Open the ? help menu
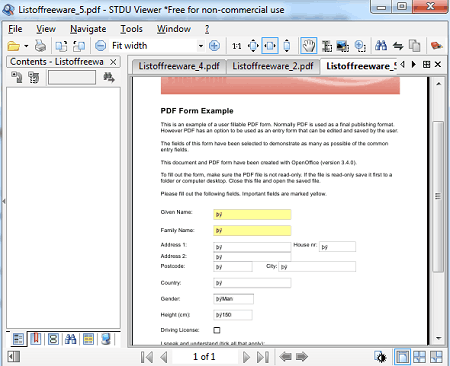Viewport: 450px width, 366px height. [x=207, y=29]
